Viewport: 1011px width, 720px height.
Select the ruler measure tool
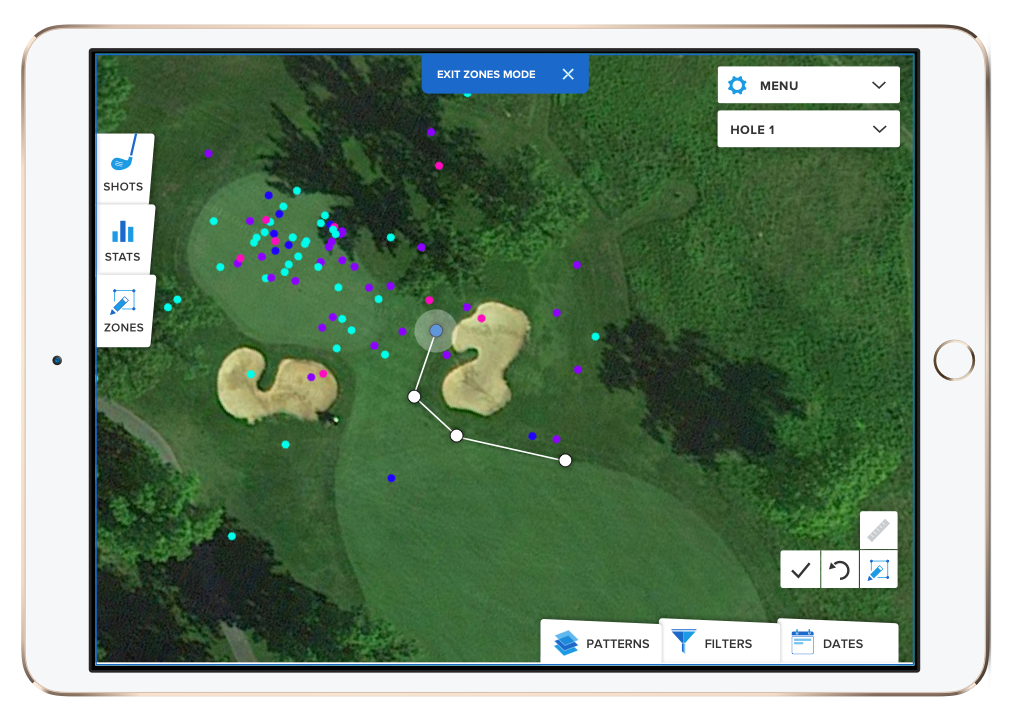(x=878, y=530)
